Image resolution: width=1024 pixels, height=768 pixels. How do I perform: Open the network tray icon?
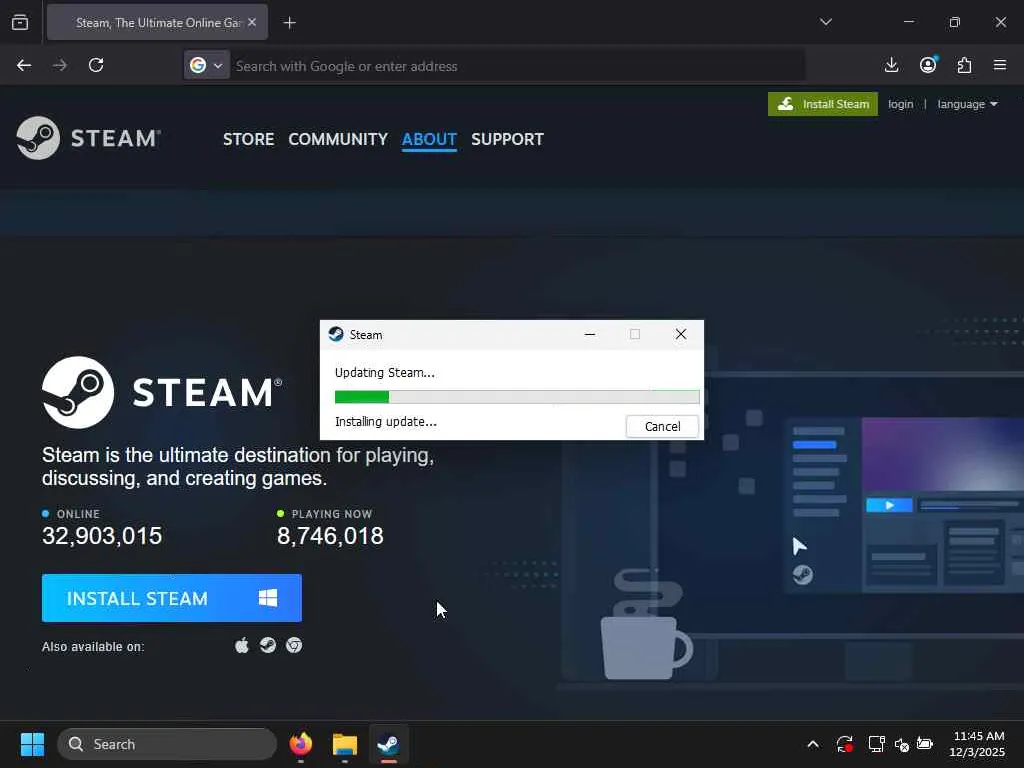coord(876,744)
